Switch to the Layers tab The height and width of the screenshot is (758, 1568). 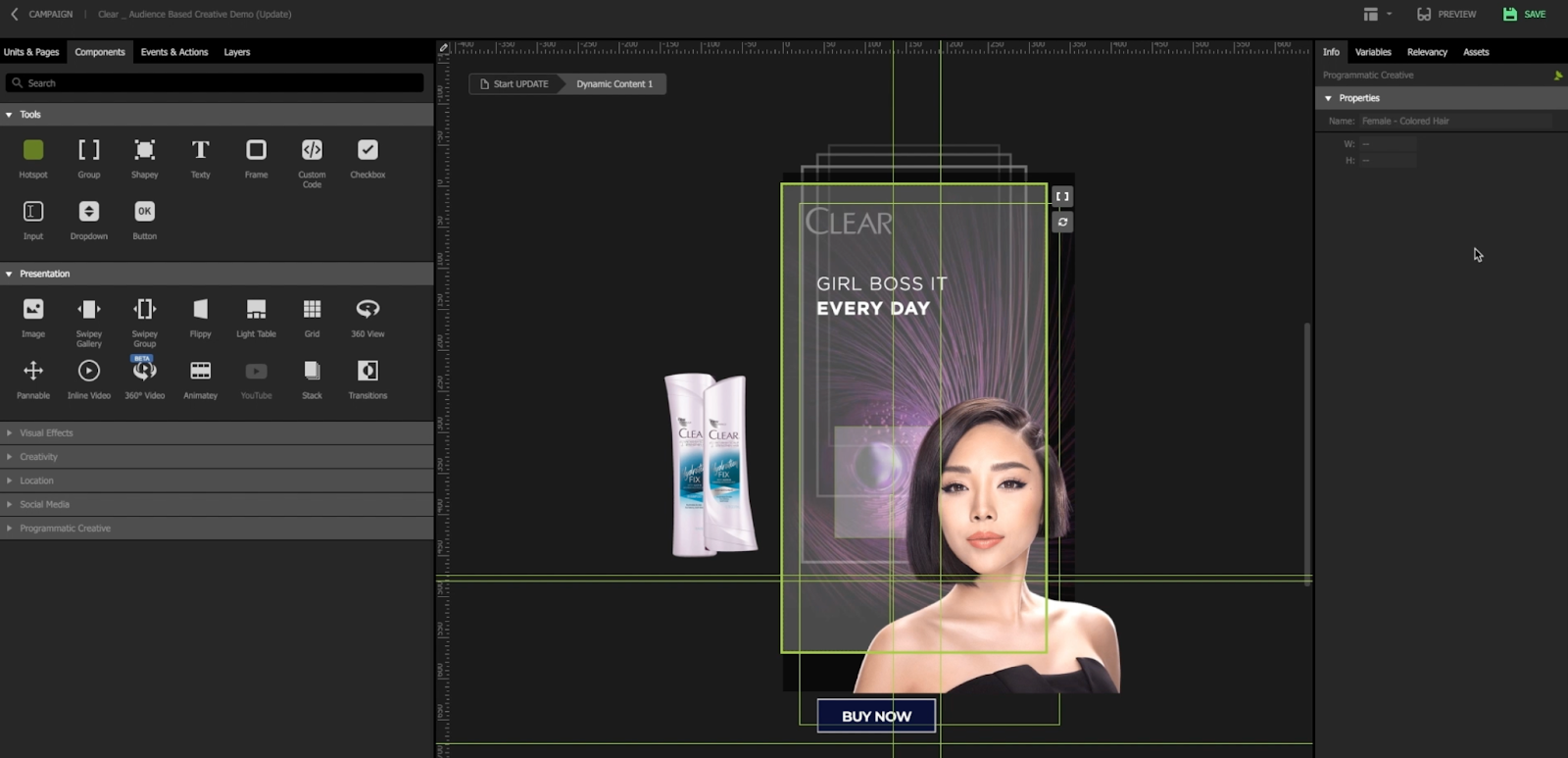(x=236, y=52)
